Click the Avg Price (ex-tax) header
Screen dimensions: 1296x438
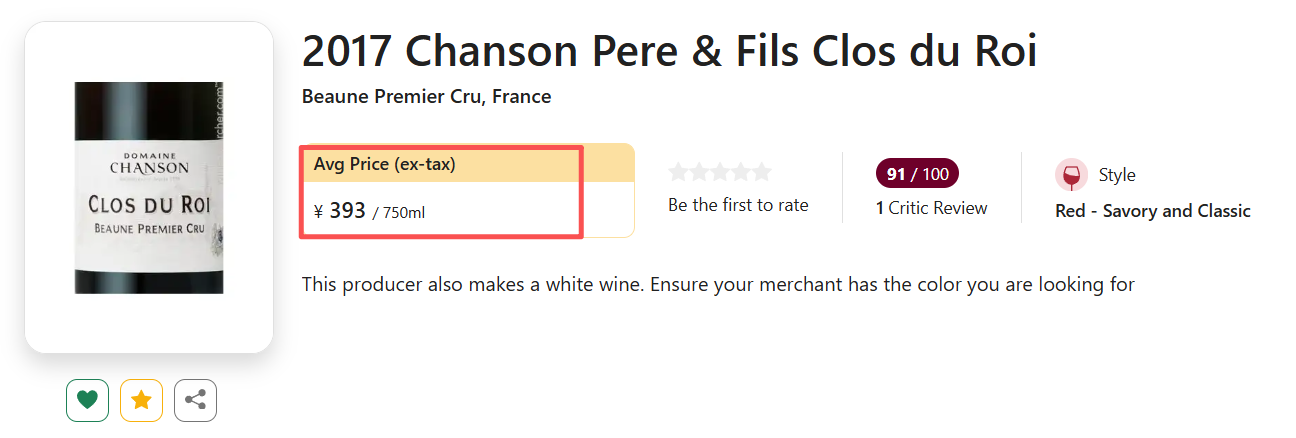385,164
